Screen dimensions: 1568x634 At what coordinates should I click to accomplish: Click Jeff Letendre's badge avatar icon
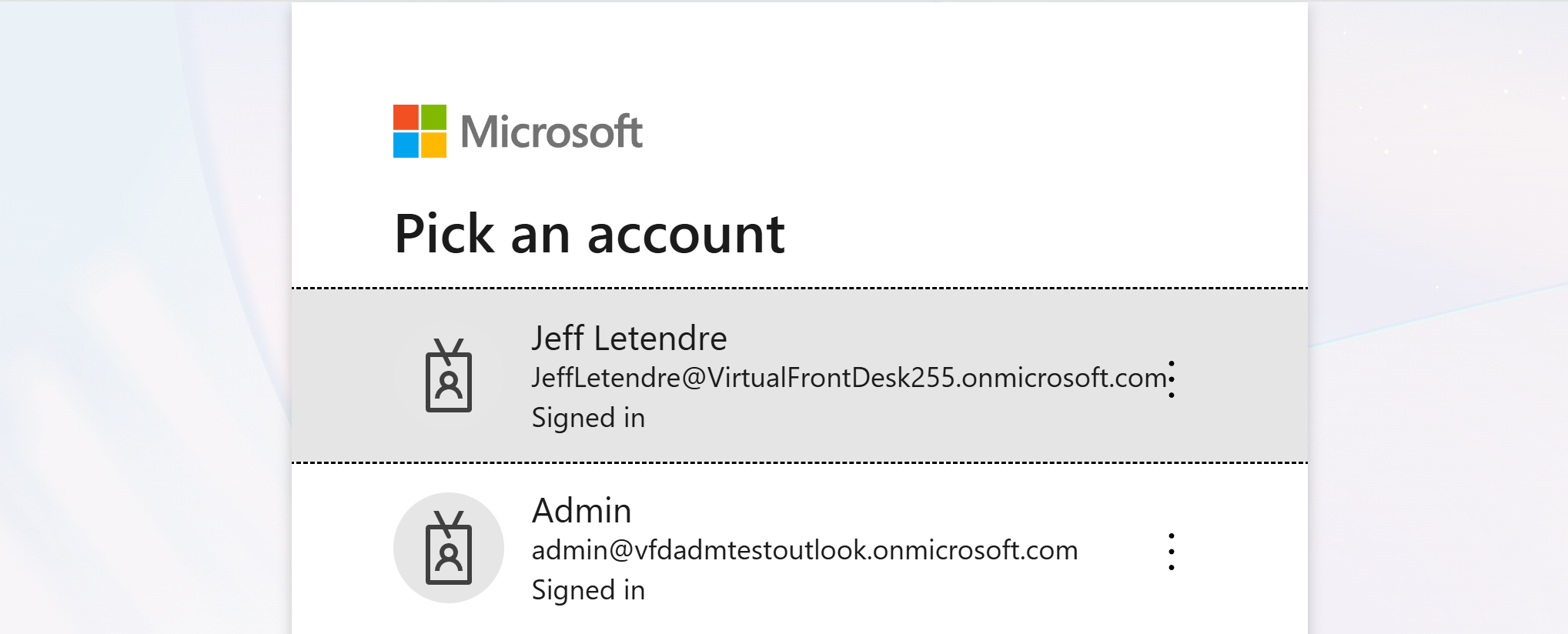[449, 376]
